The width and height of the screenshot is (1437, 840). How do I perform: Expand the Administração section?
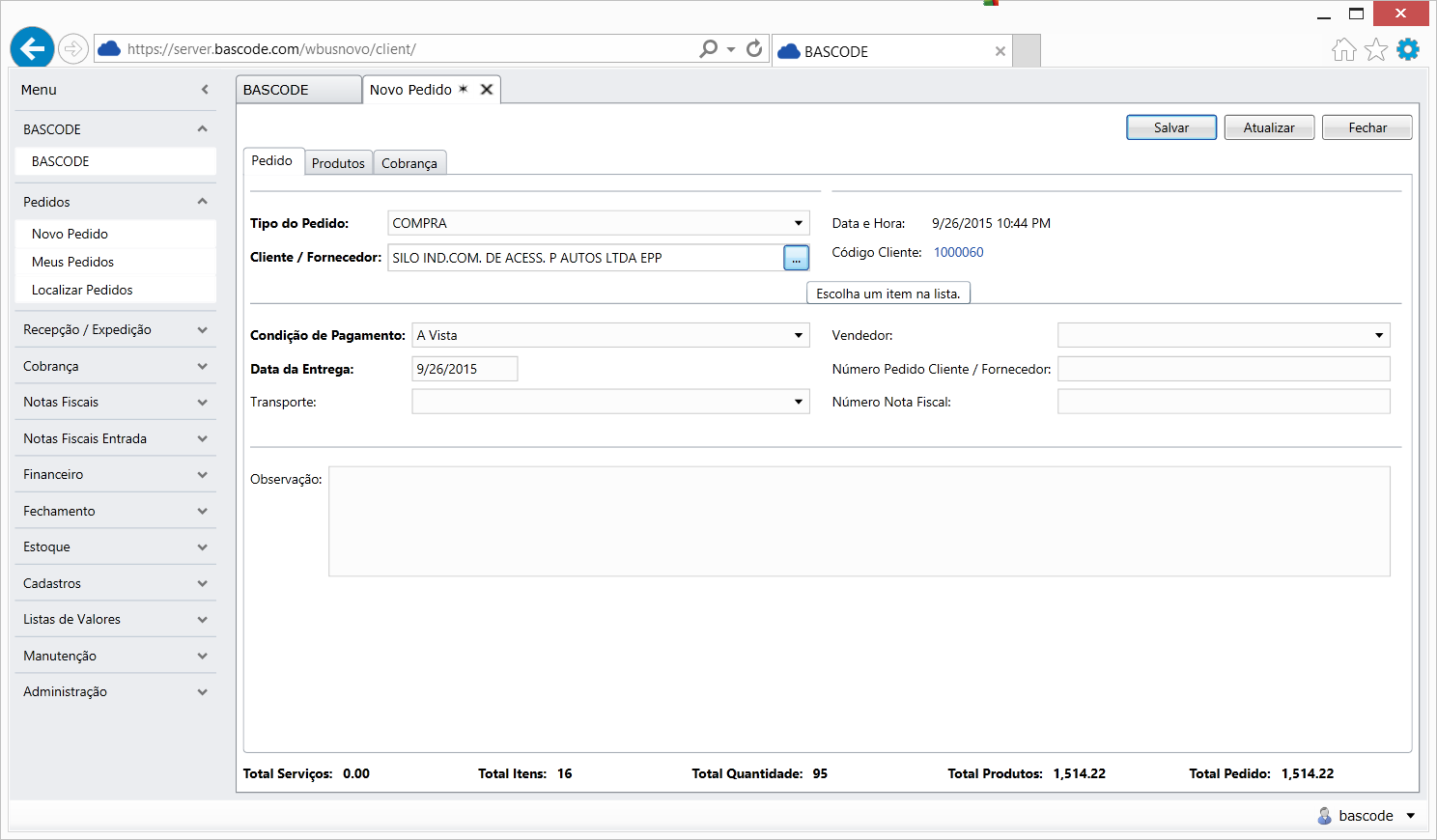pos(202,692)
